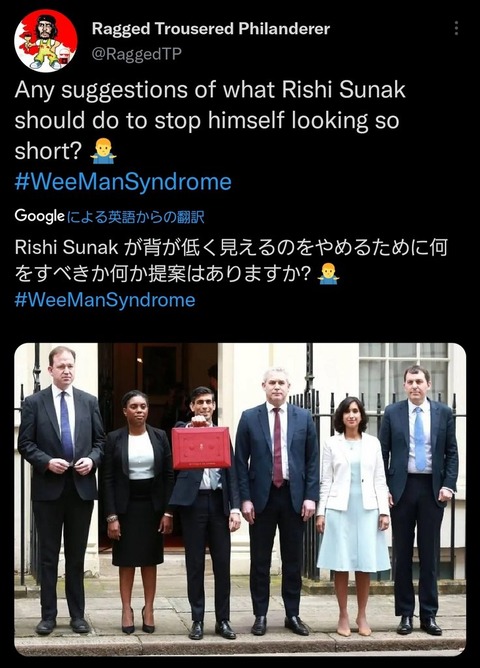The width and height of the screenshot is (480, 668).
Task: Click shrugging emoji after 'short?'
Action: pyautogui.click(x=103, y=152)
